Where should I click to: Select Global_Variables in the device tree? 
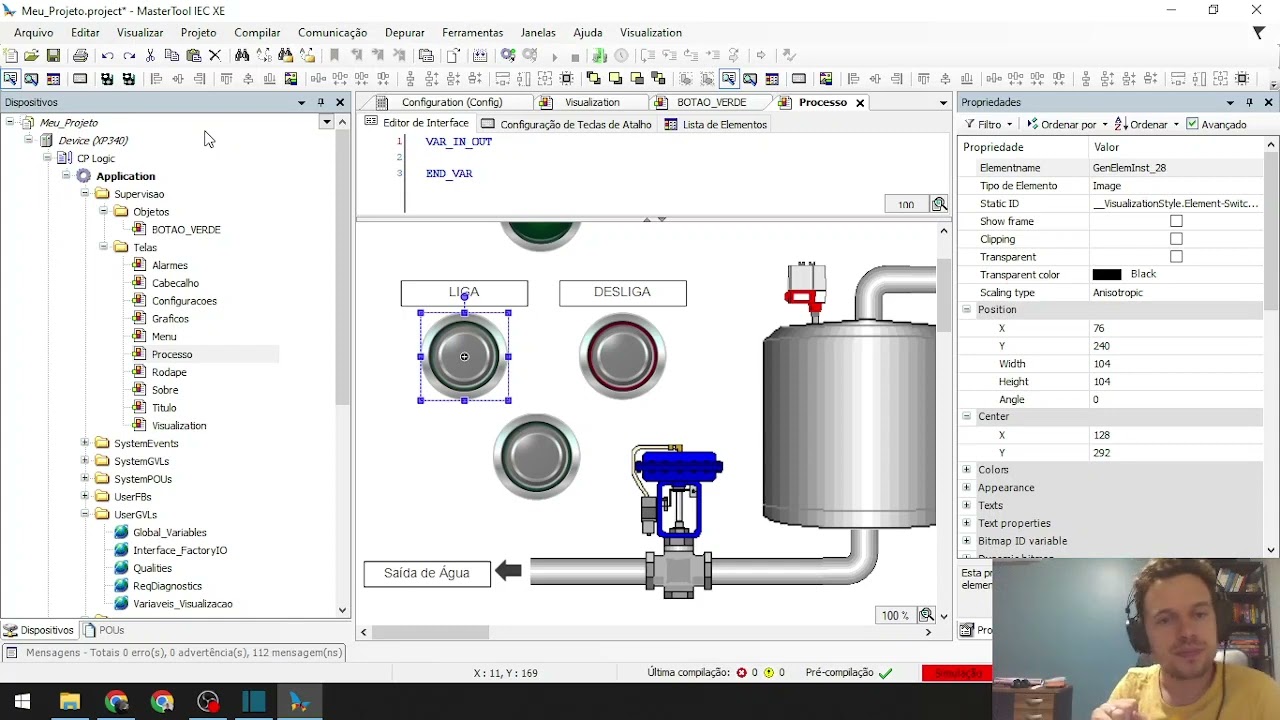[x=169, y=532]
